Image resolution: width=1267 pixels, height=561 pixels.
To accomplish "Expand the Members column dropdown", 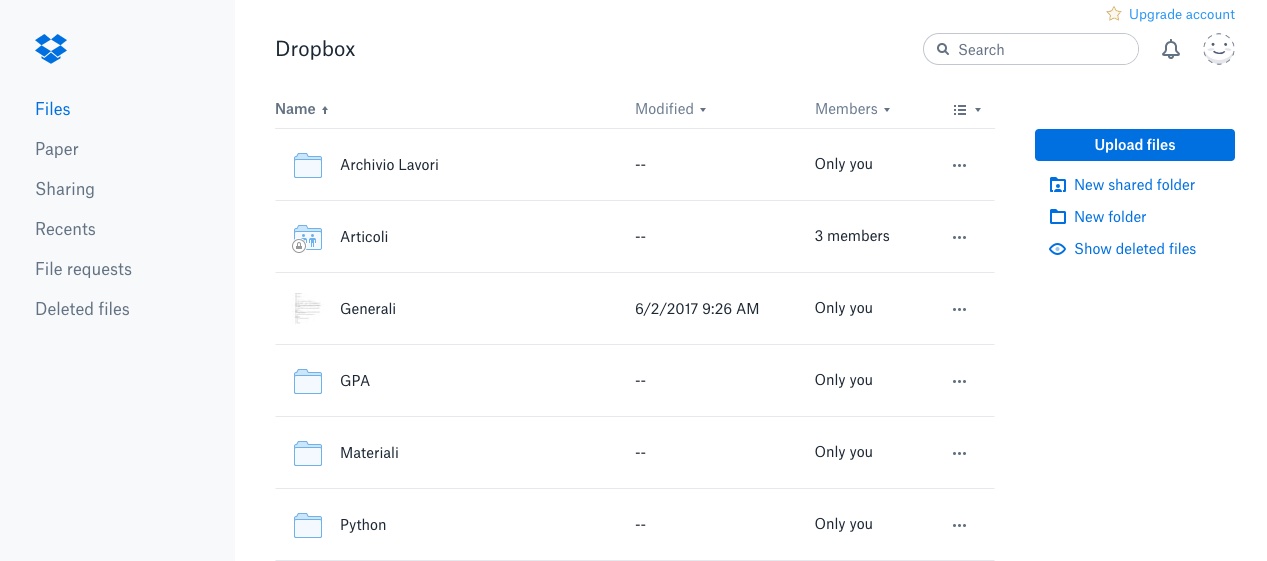I will click(x=852, y=109).
